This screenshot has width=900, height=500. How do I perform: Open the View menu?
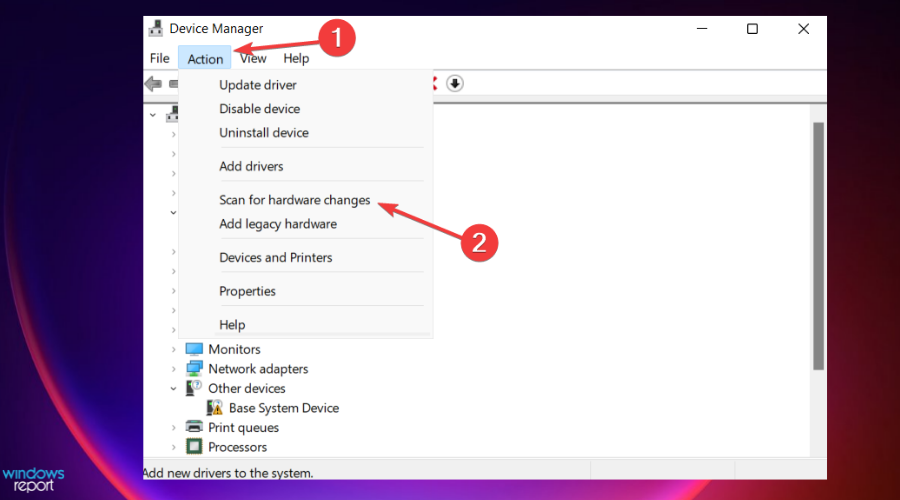(x=253, y=59)
